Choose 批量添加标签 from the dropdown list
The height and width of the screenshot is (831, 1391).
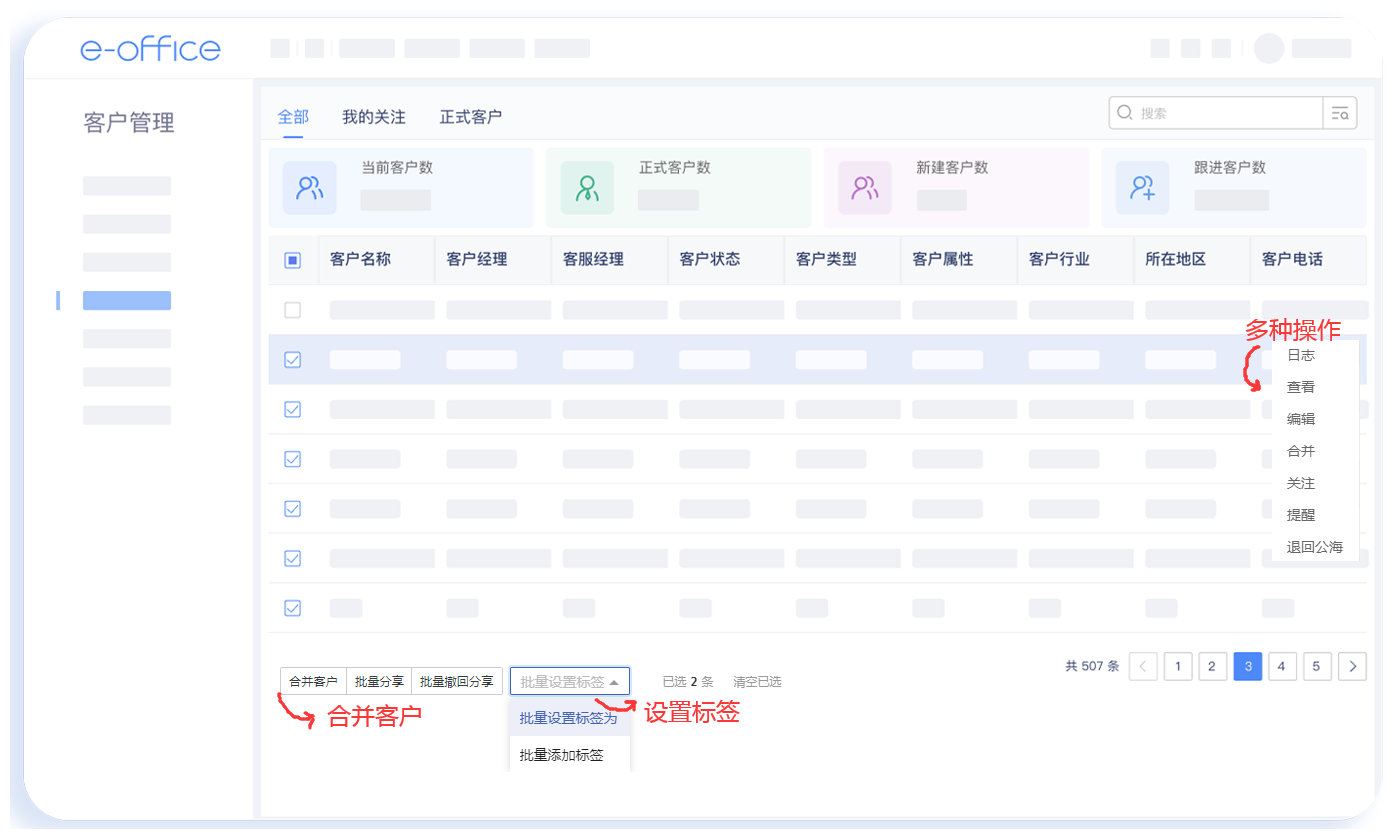pyautogui.click(x=562, y=755)
